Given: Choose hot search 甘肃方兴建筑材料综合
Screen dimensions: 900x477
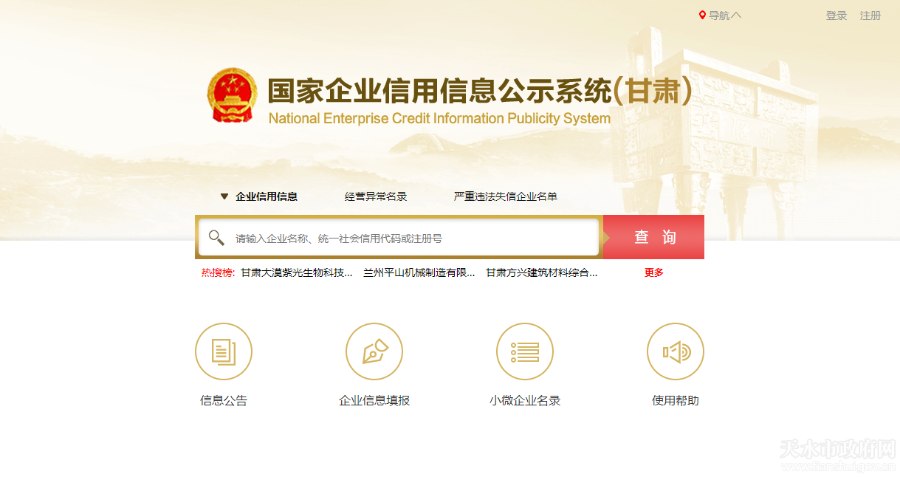Looking at the screenshot, I should [542, 273].
